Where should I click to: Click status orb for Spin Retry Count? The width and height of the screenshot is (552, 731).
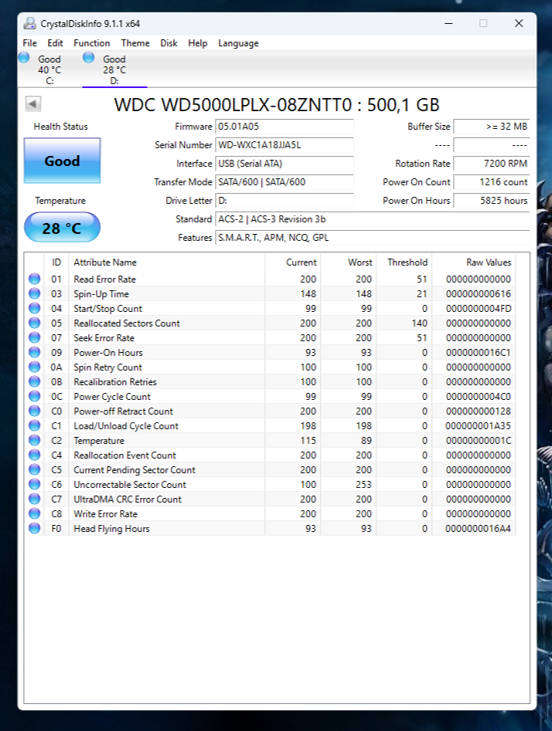34,366
